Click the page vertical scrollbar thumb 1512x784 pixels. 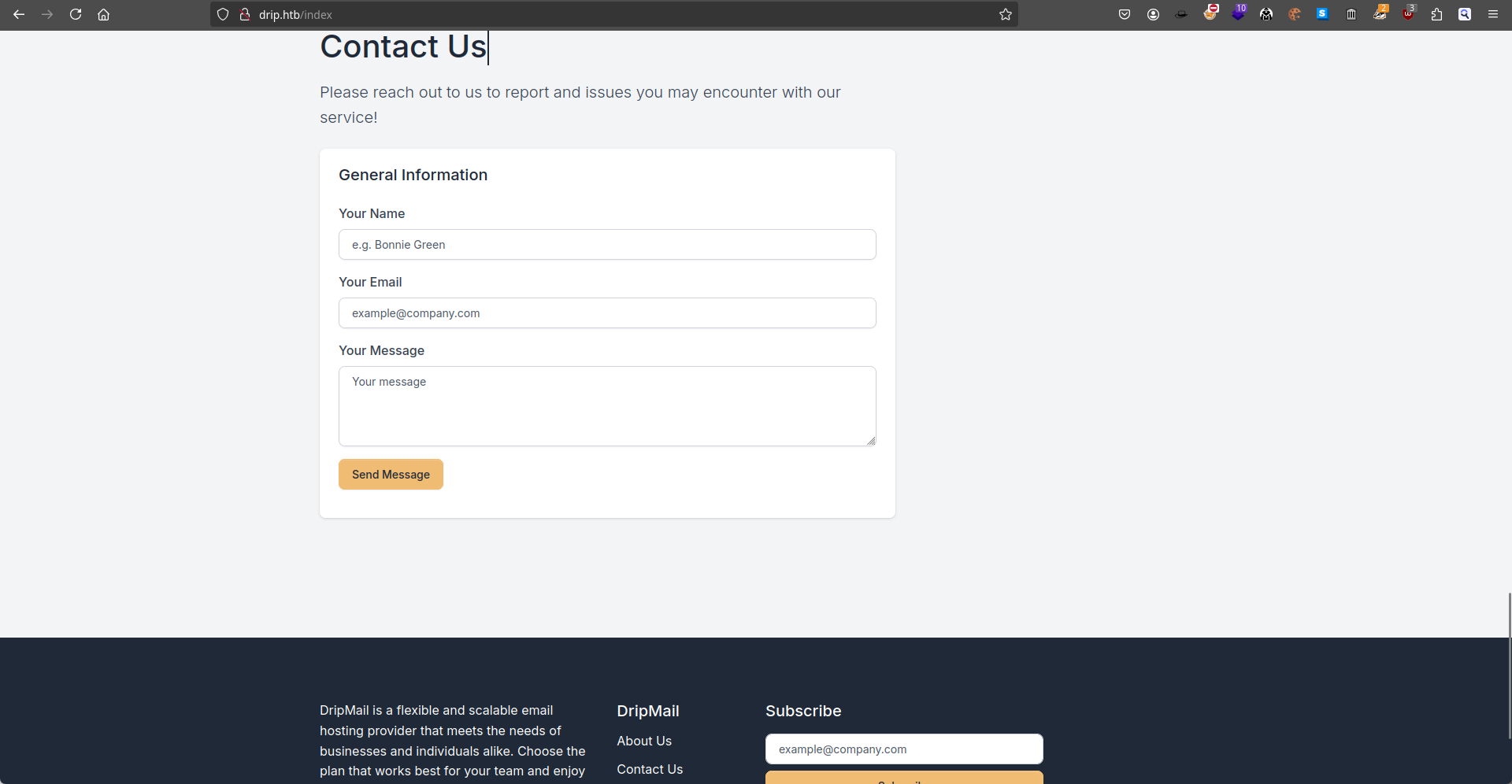(x=1509, y=665)
